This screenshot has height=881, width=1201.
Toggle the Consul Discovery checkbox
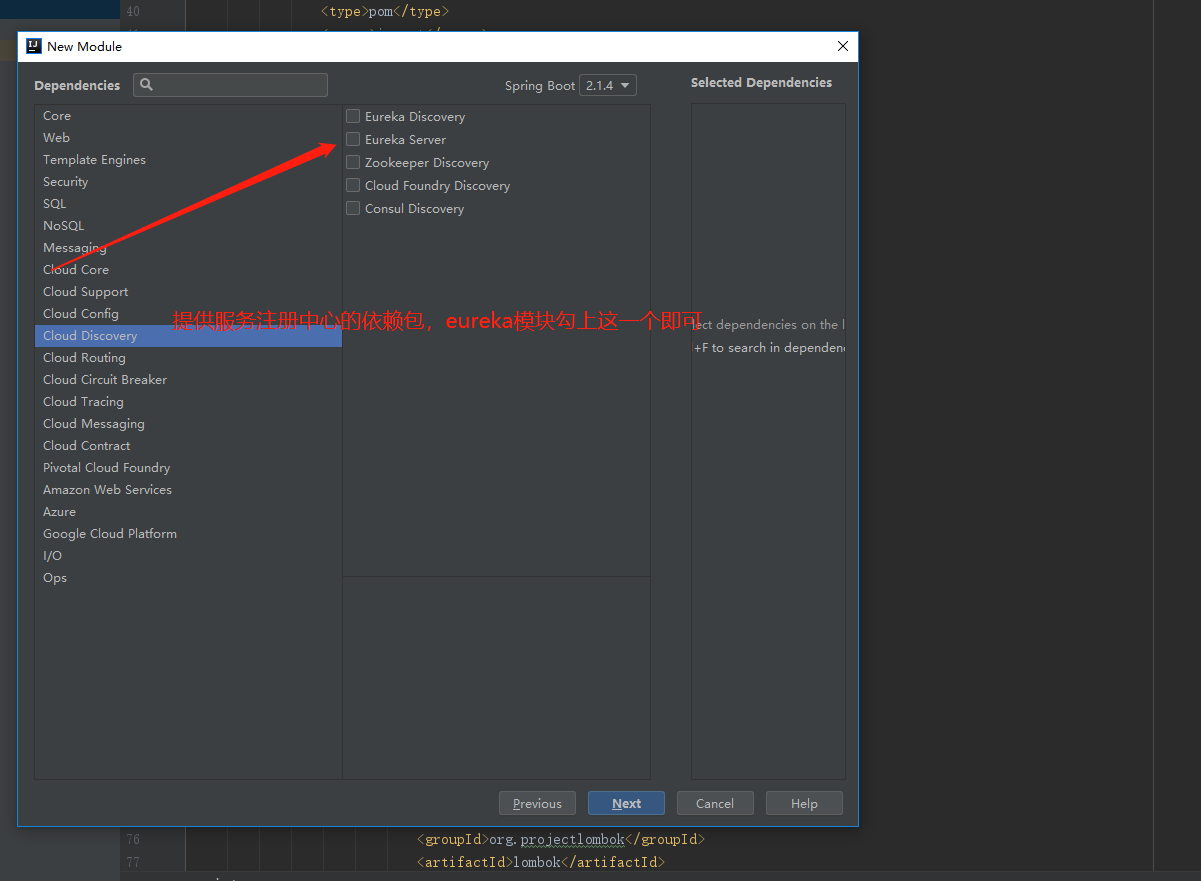click(353, 208)
